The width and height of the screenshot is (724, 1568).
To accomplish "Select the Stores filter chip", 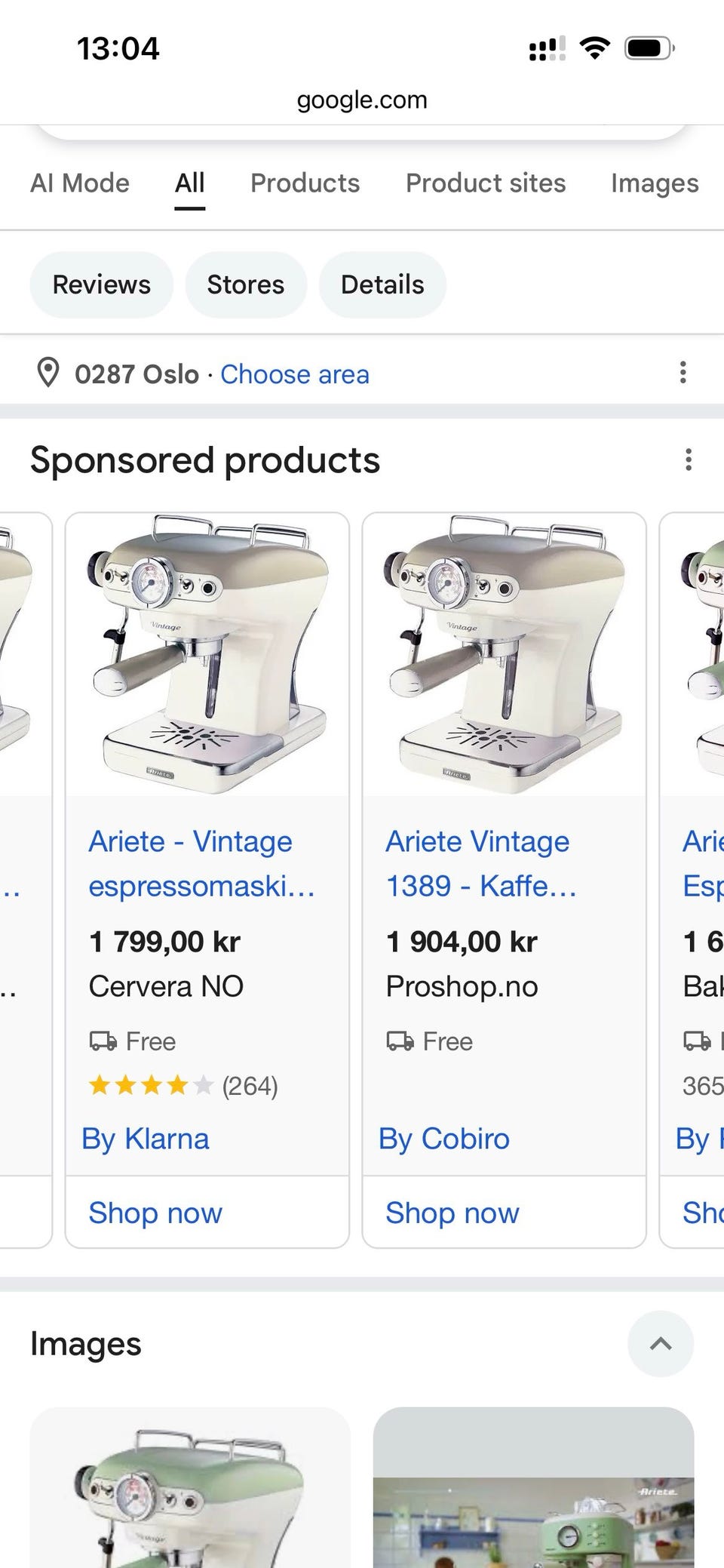I will tap(246, 284).
